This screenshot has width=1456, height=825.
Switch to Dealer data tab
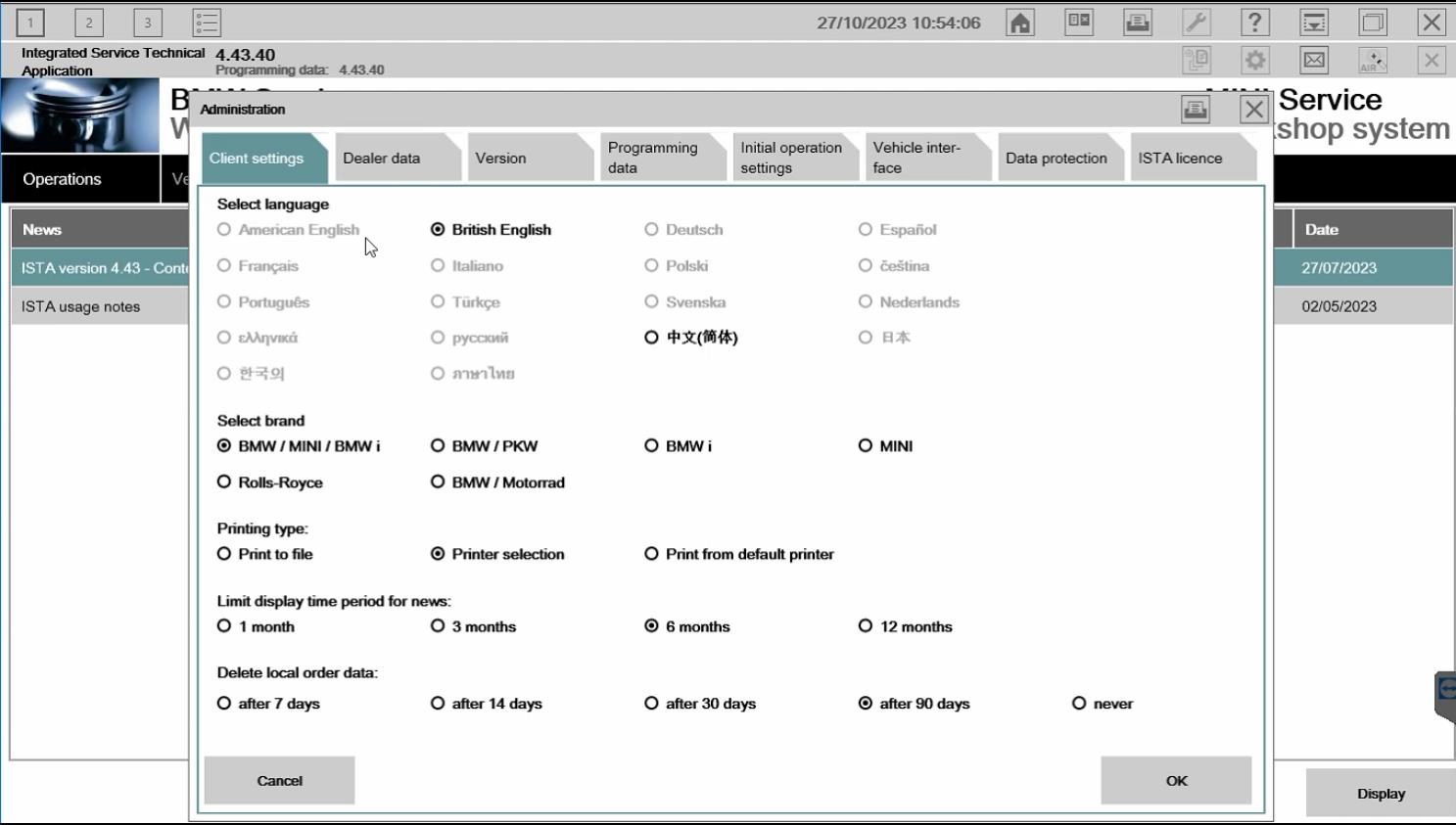click(x=397, y=158)
